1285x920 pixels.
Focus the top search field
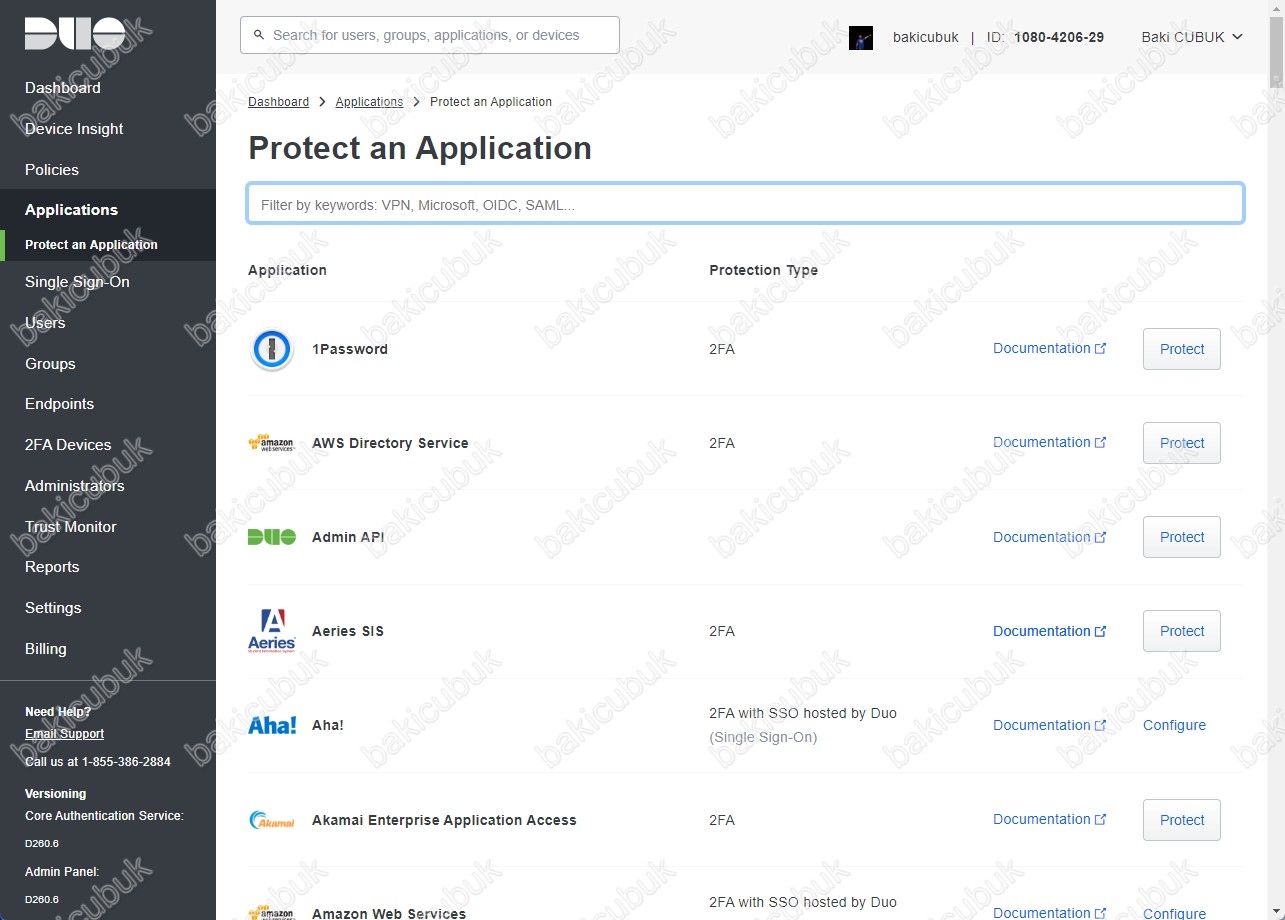coord(430,35)
